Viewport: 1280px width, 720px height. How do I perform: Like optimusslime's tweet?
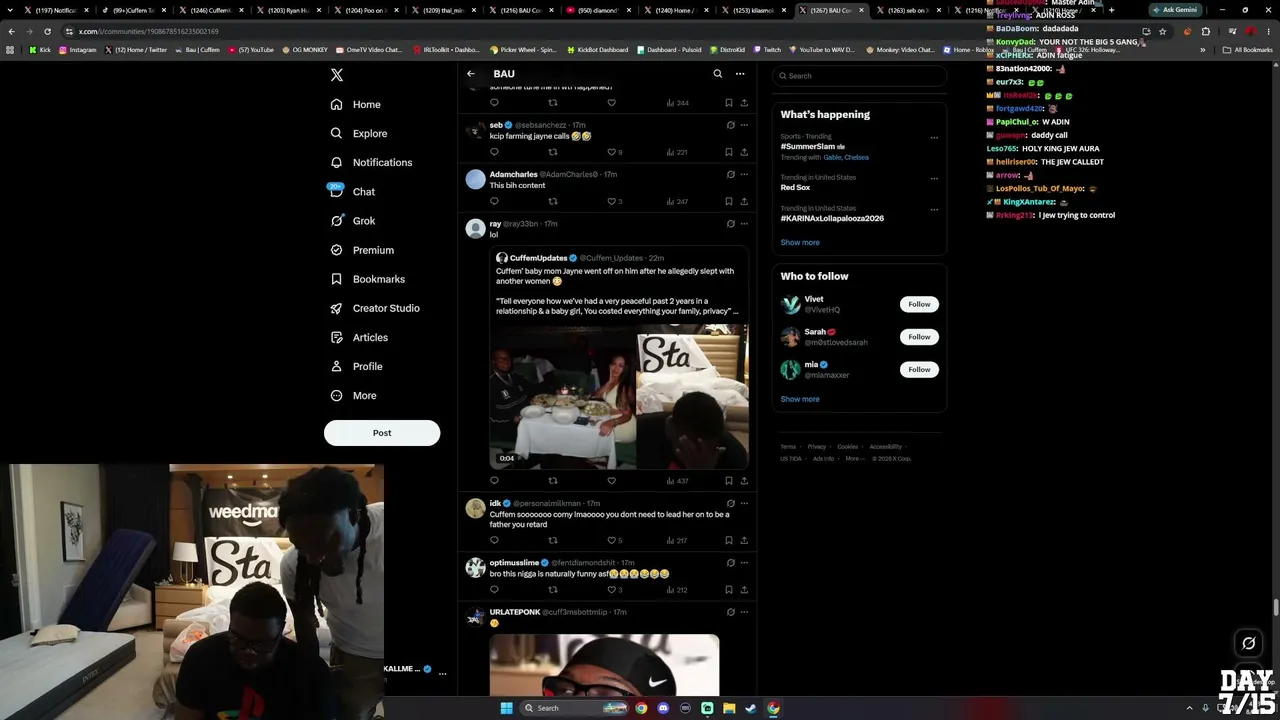tap(612, 589)
